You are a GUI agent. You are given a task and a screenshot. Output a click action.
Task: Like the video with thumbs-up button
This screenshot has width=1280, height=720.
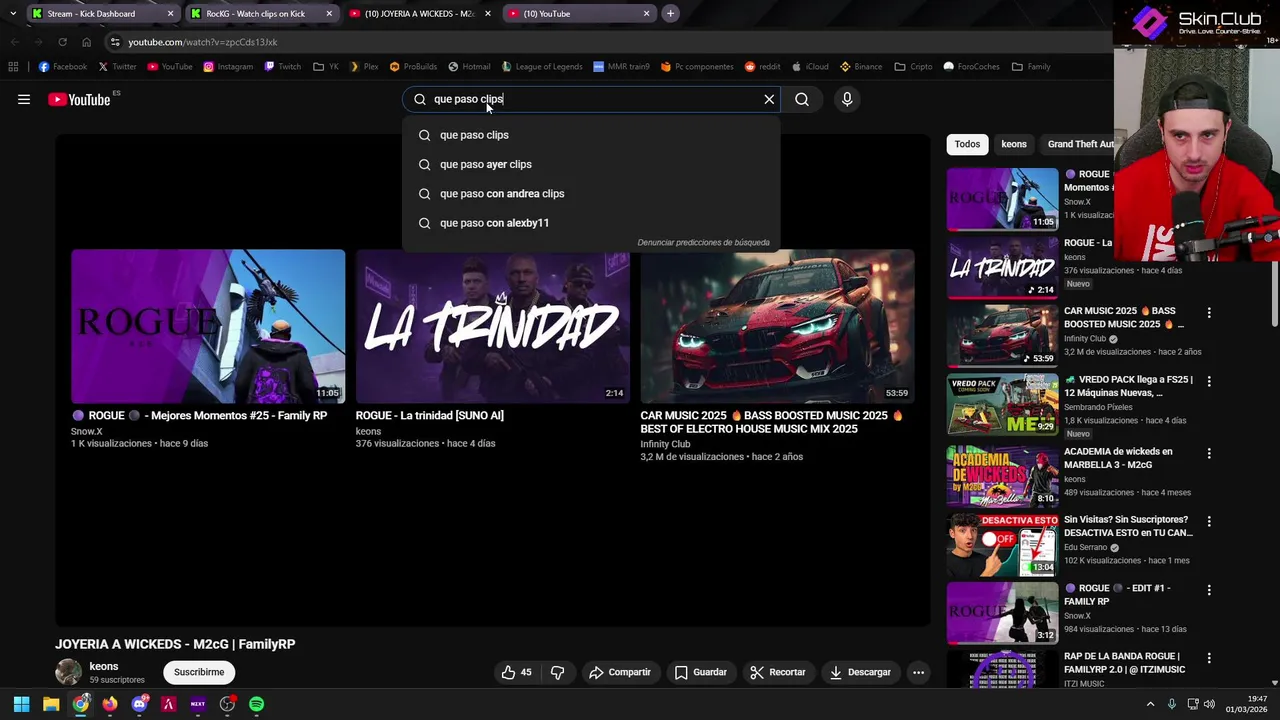click(517, 672)
